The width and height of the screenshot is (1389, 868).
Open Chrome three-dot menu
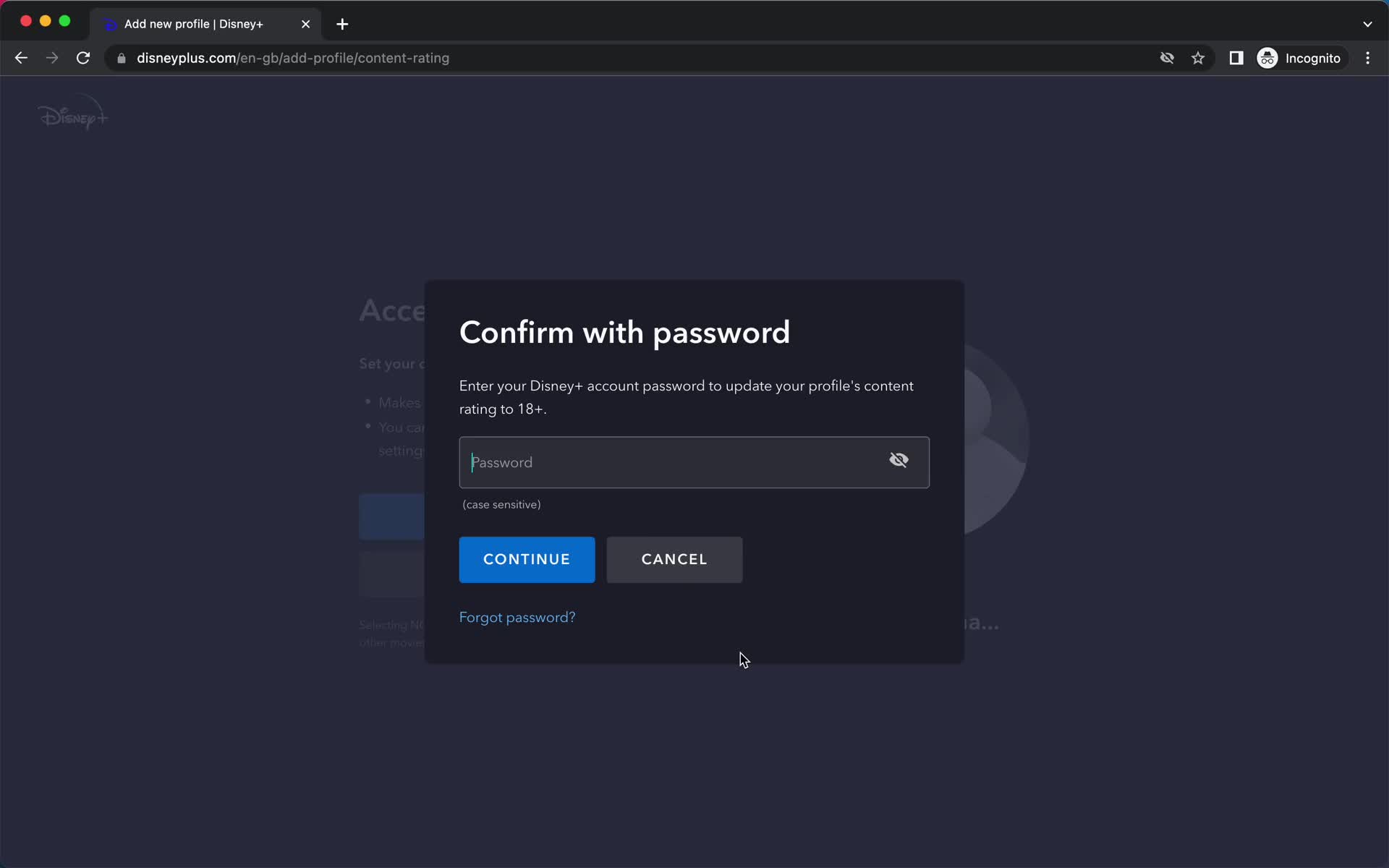coord(1367,58)
